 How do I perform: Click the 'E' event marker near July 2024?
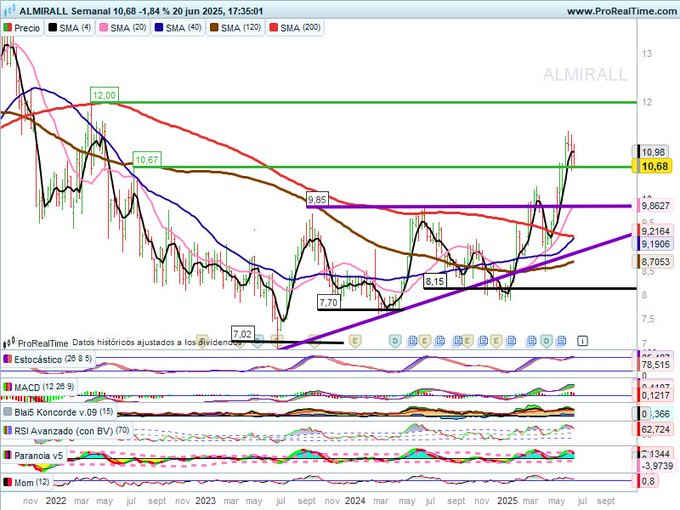(425, 341)
